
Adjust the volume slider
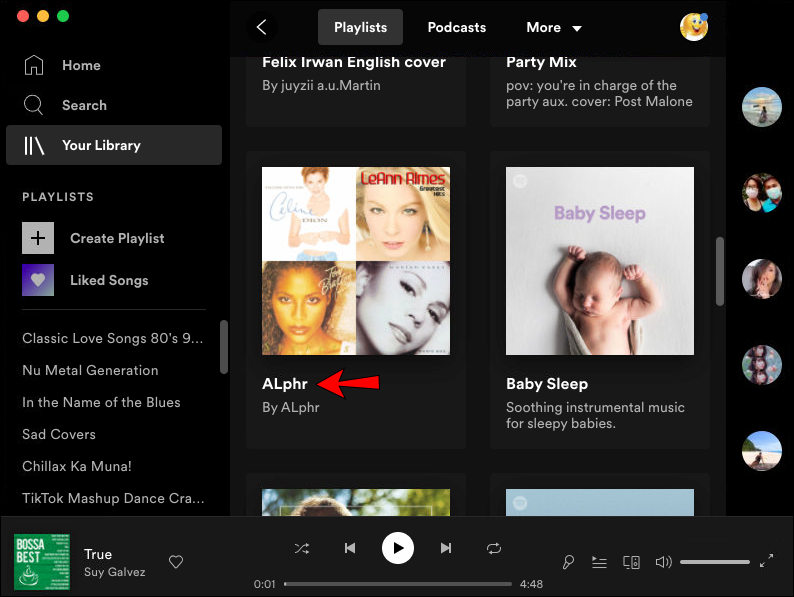point(714,562)
